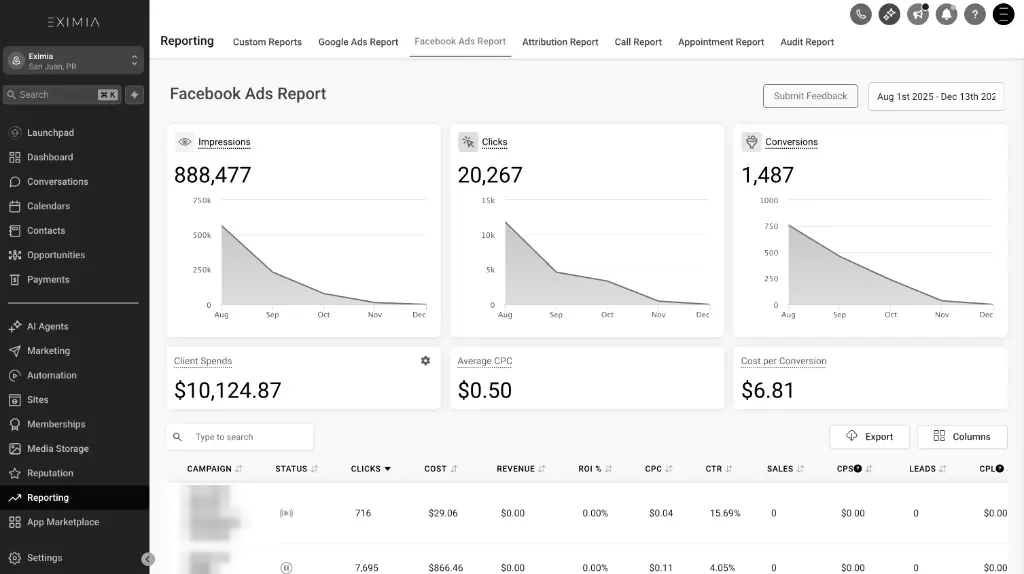Sort table by Status column
Screen dimensions: 1024x574
[x=296, y=469]
